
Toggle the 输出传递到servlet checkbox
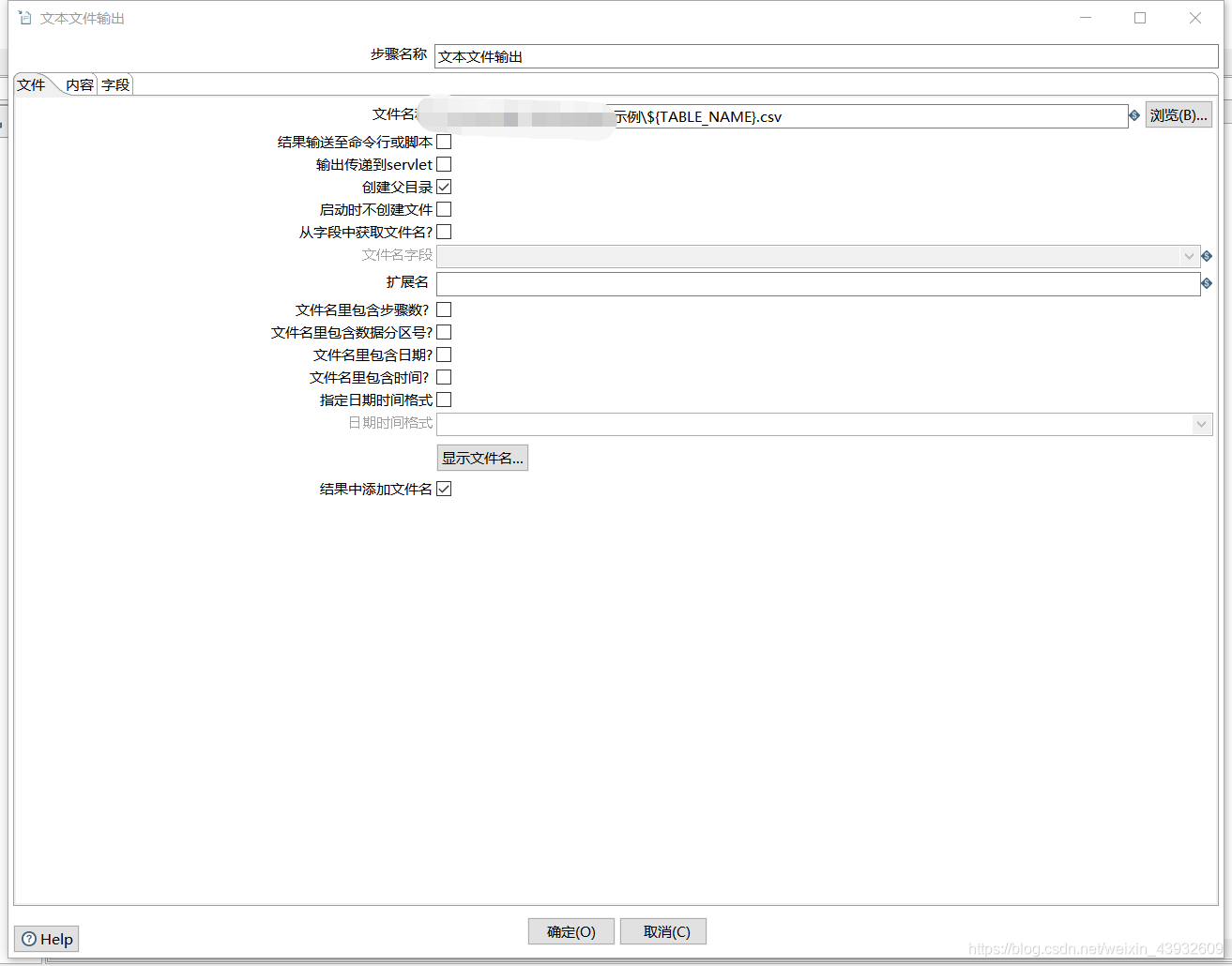444,164
